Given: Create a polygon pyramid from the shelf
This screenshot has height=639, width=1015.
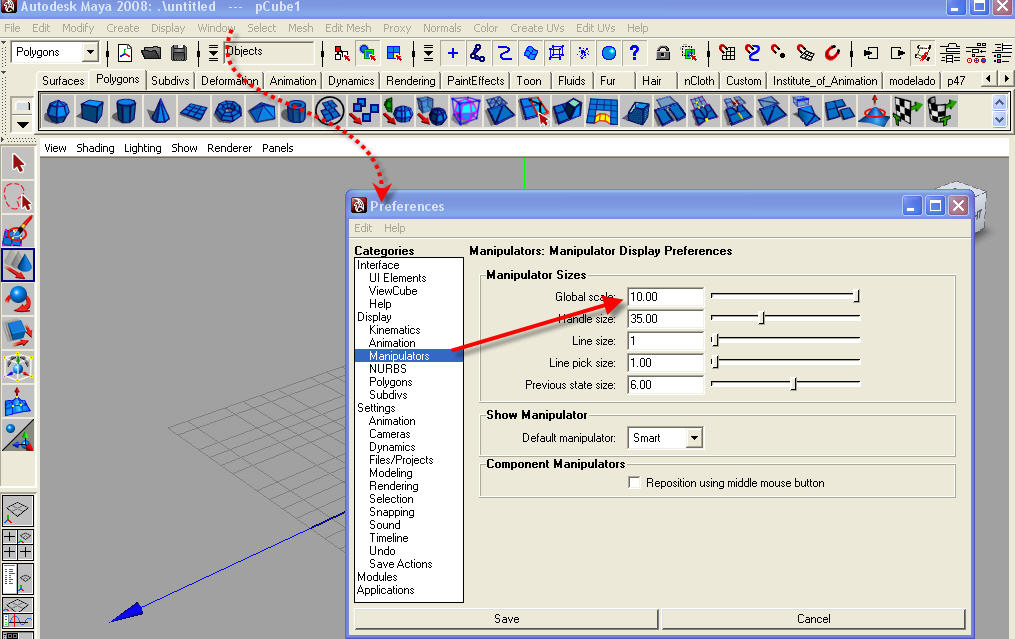Looking at the screenshot, I should pos(262,111).
